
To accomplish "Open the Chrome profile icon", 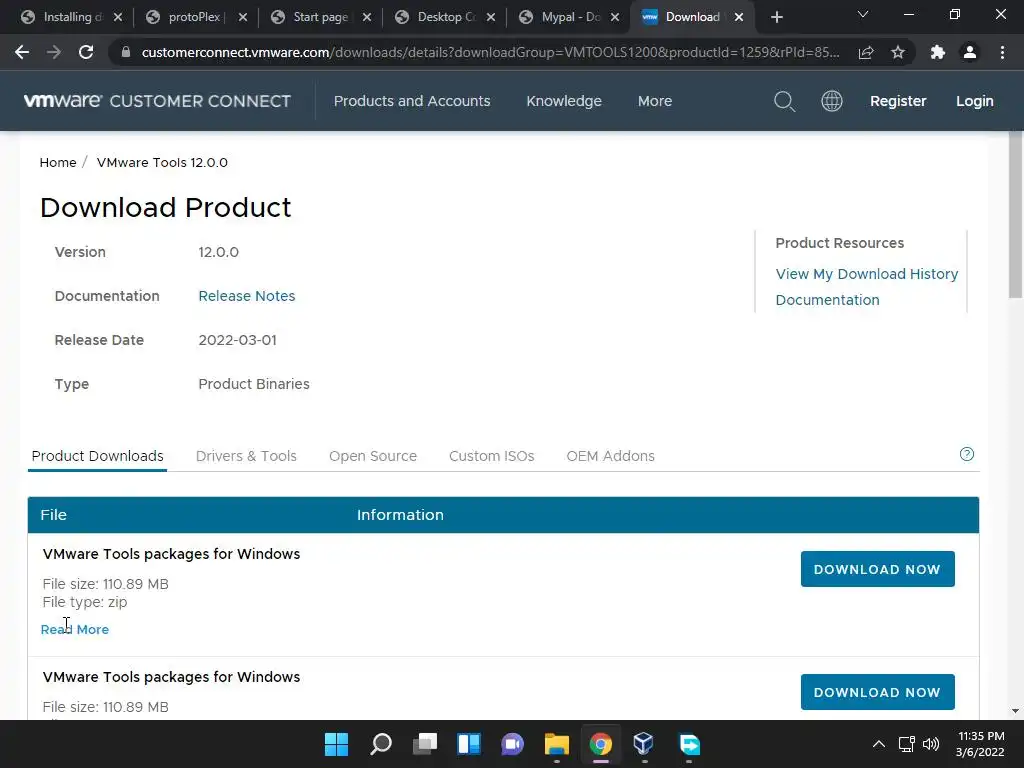I will 970,52.
